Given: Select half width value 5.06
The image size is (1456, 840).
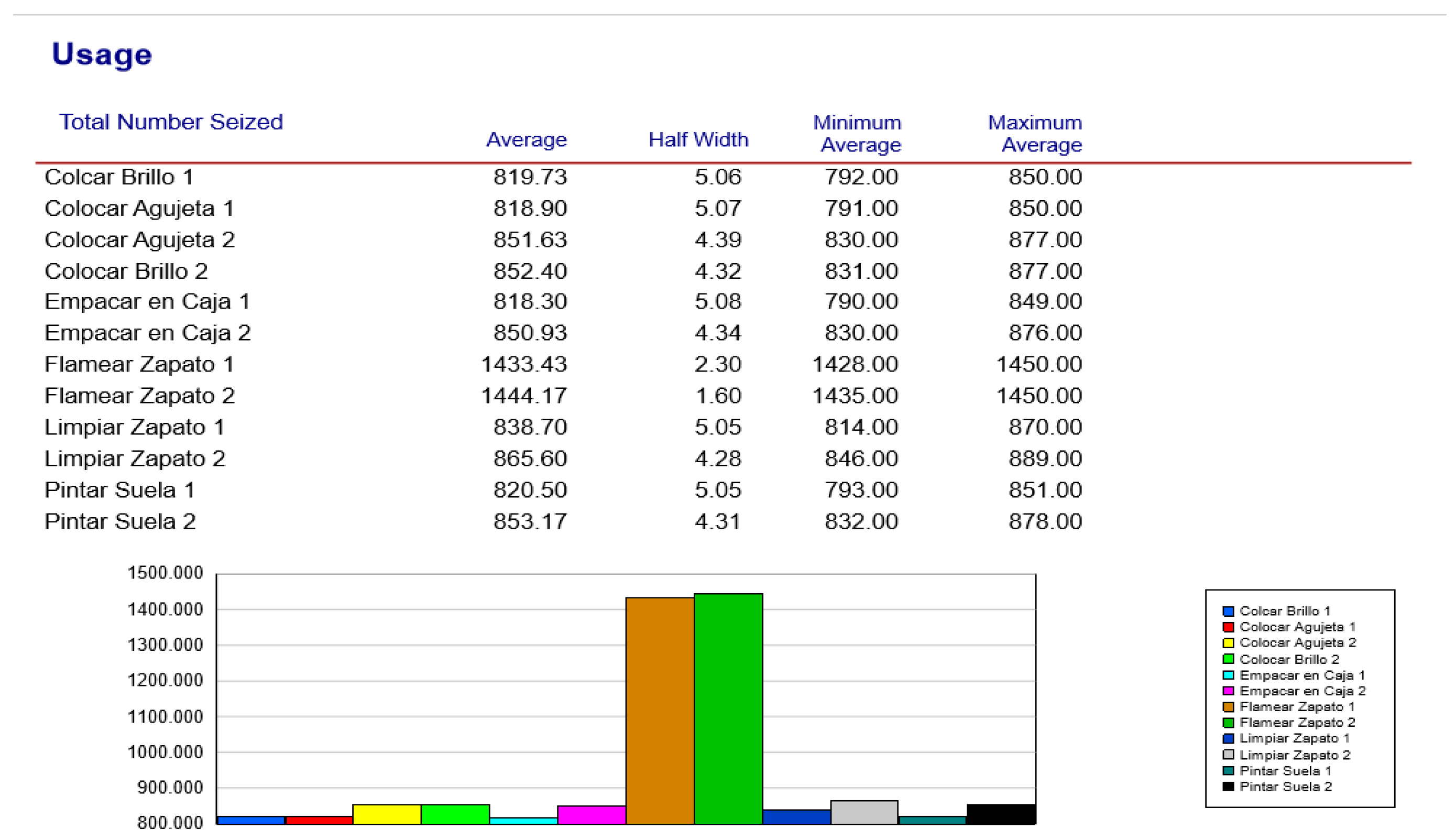Looking at the screenshot, I should point(718,177).
